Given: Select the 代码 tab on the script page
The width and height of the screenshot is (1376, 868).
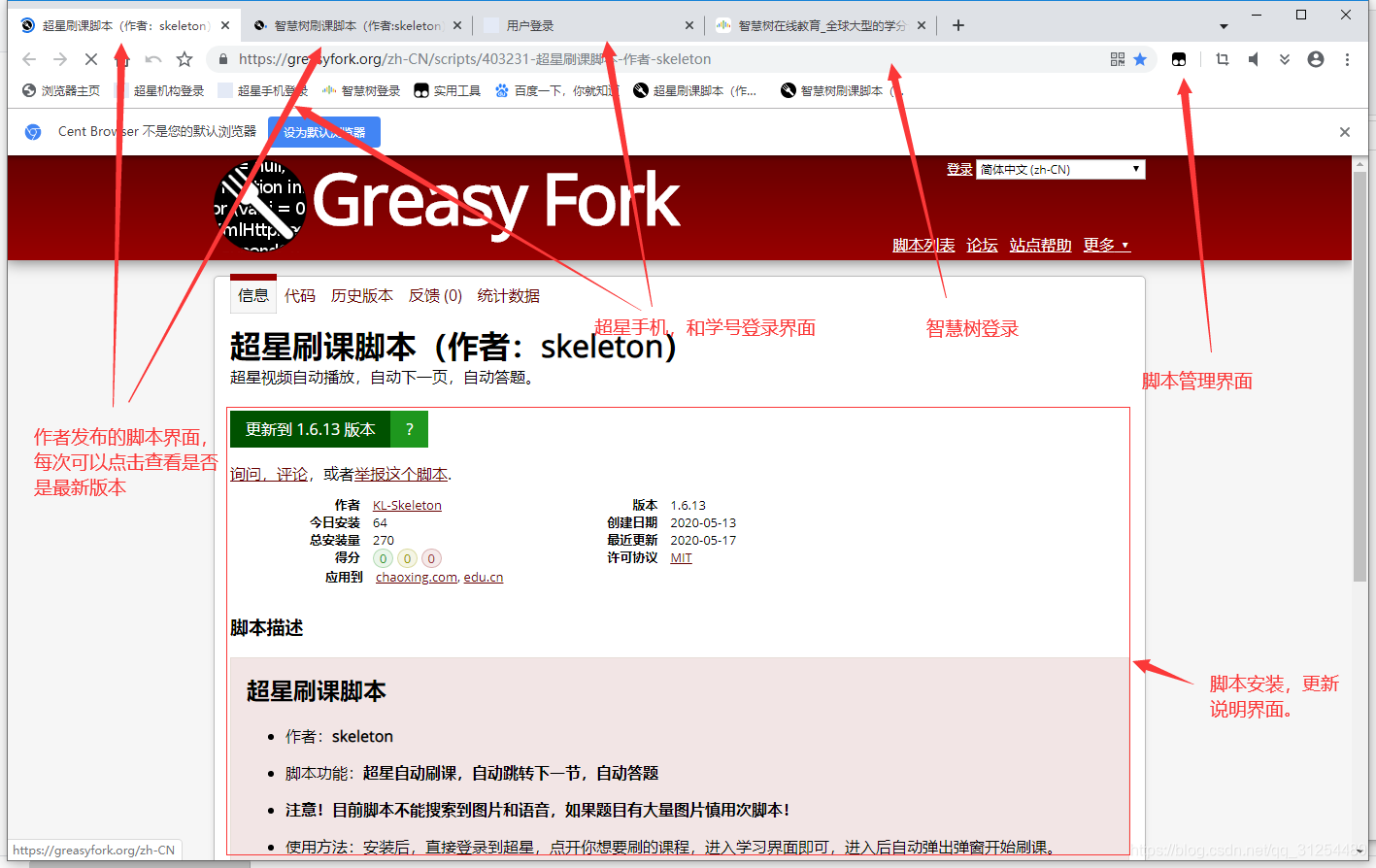Looking at the screenshot, I should (300, 295).
